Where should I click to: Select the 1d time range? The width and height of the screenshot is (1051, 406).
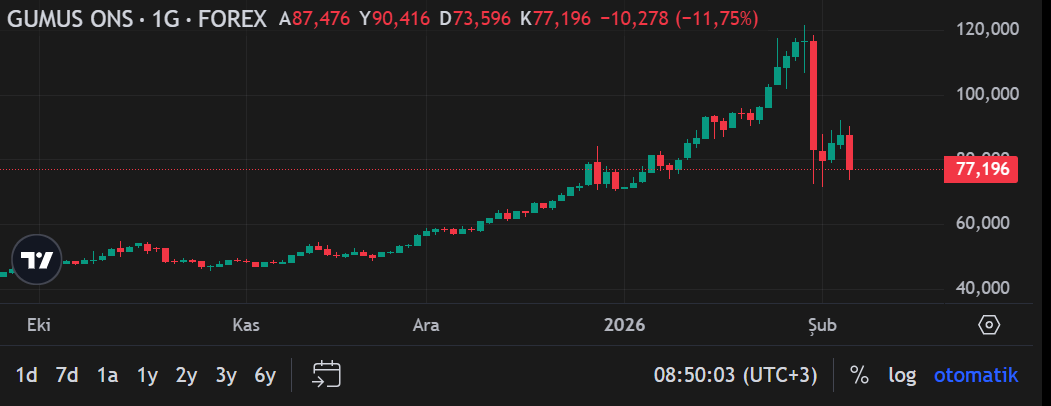[x=27, y=375]
